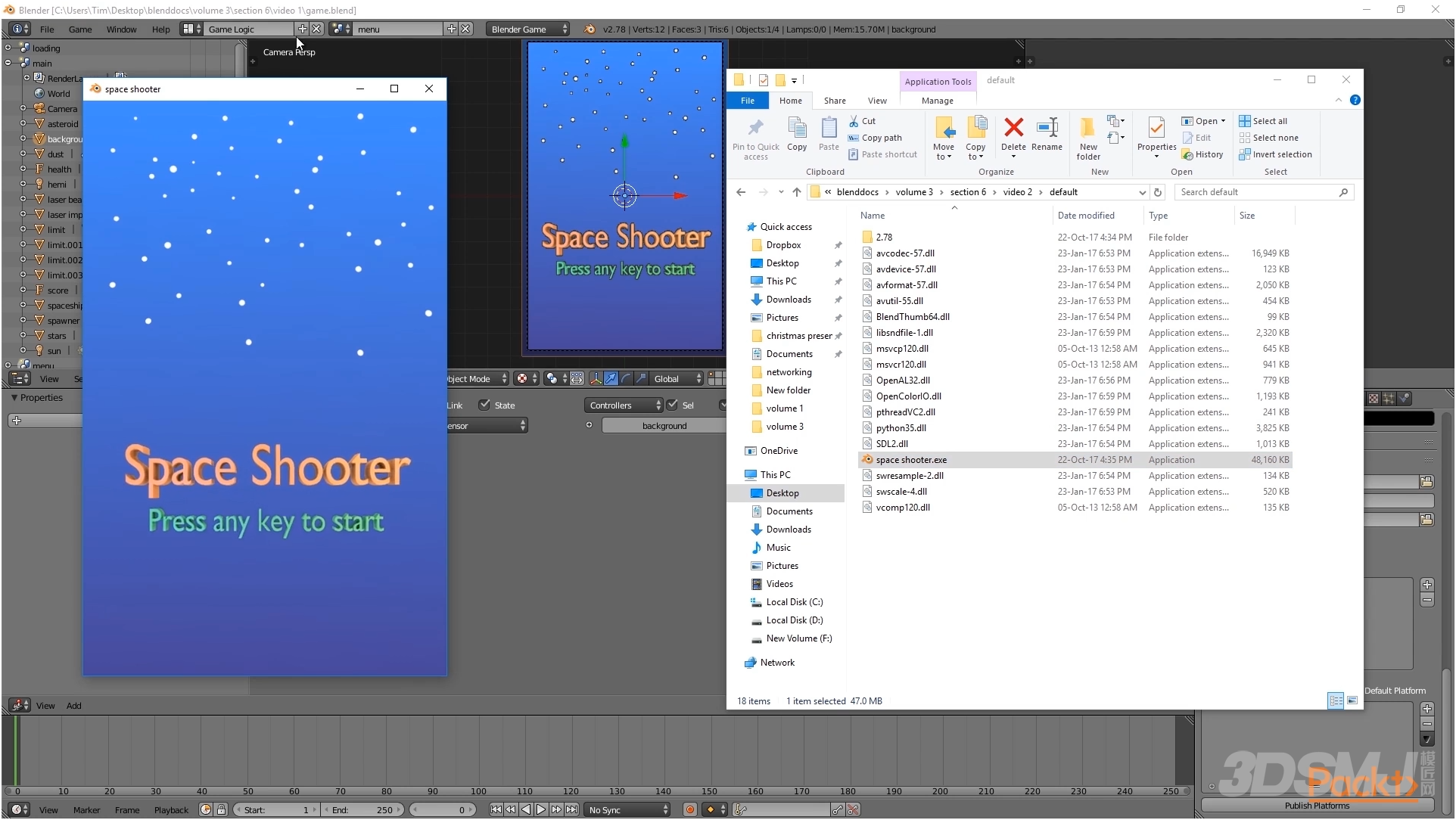Open Blender's Game menu
Screen dimensions: 1456x820
click(x=80, y=29)
